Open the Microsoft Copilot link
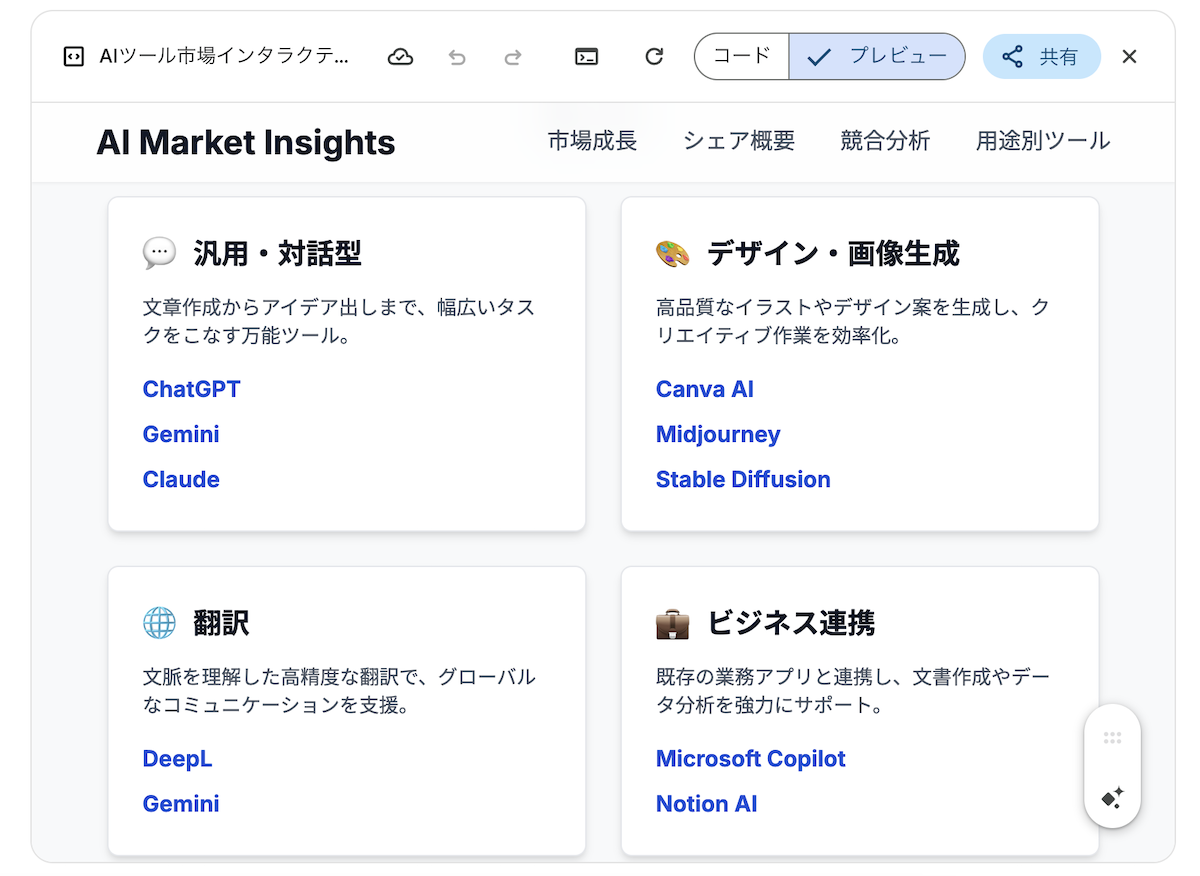The height and width of the screenshot is (876, 1200). pyautogui.click(x=751, y=759)
